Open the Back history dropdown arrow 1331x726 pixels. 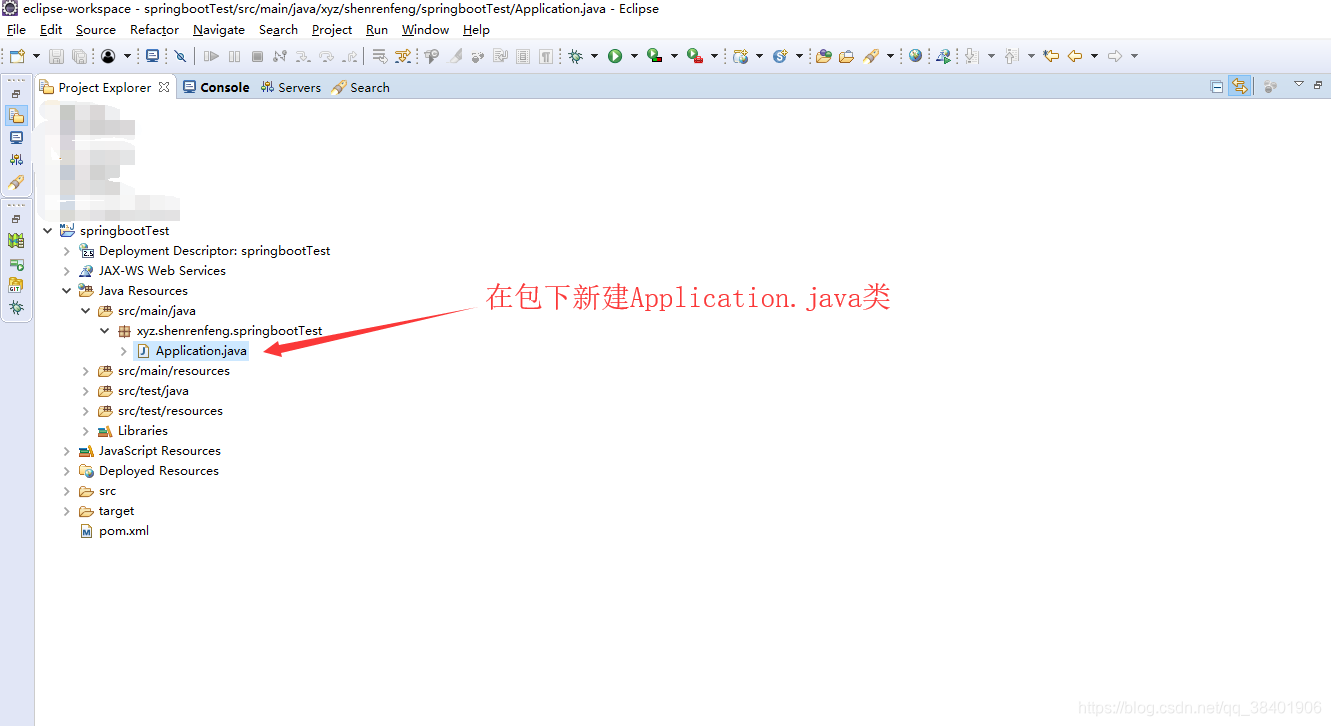(1094, 56)
